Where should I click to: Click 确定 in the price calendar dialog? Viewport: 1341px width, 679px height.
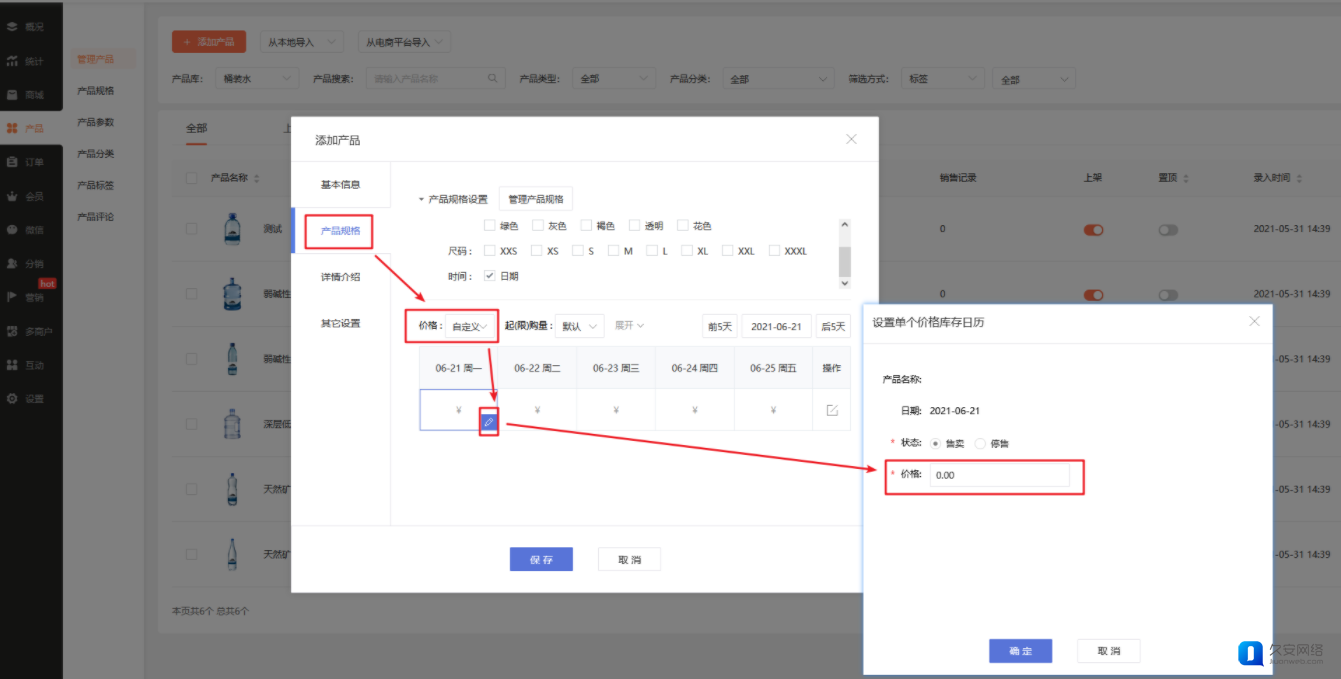(x=1020, y=651)
